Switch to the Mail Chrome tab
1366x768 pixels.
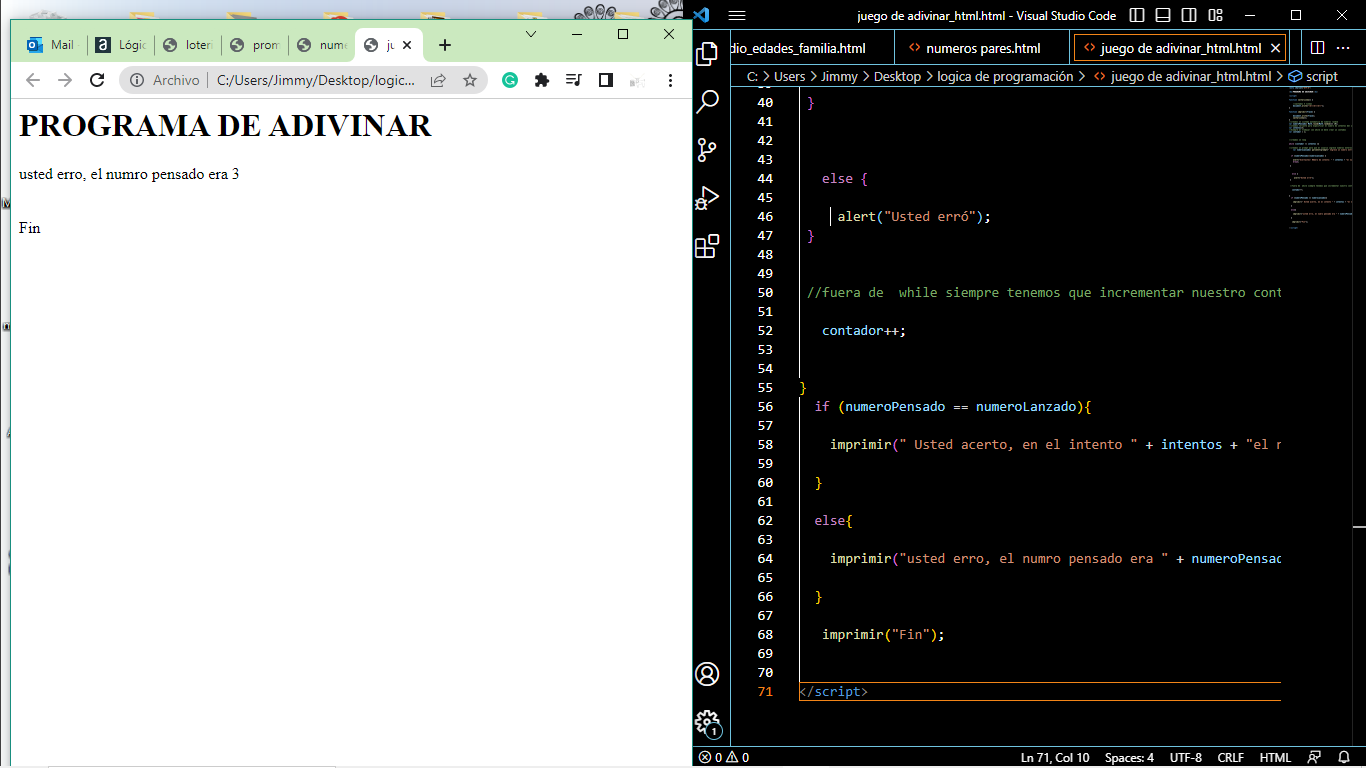click(50, 45)
